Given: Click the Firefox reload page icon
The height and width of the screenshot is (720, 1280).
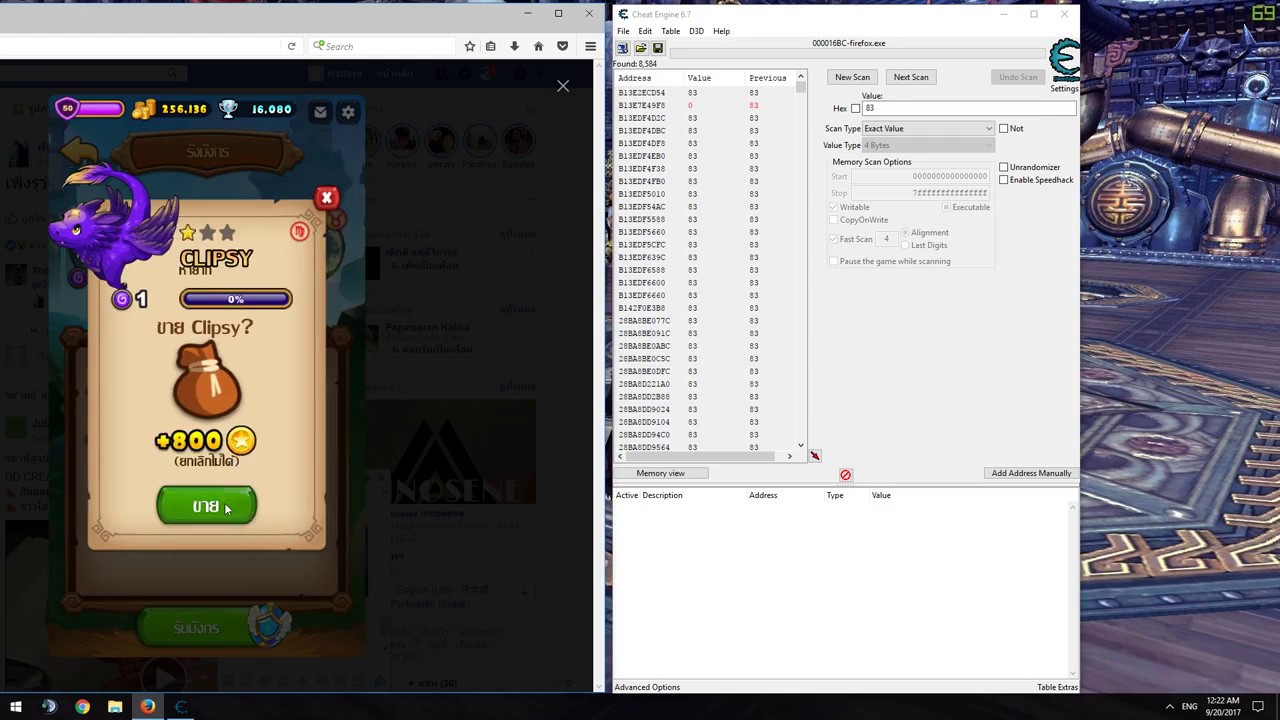Looking at the screenshot, I should coord(291,46).
